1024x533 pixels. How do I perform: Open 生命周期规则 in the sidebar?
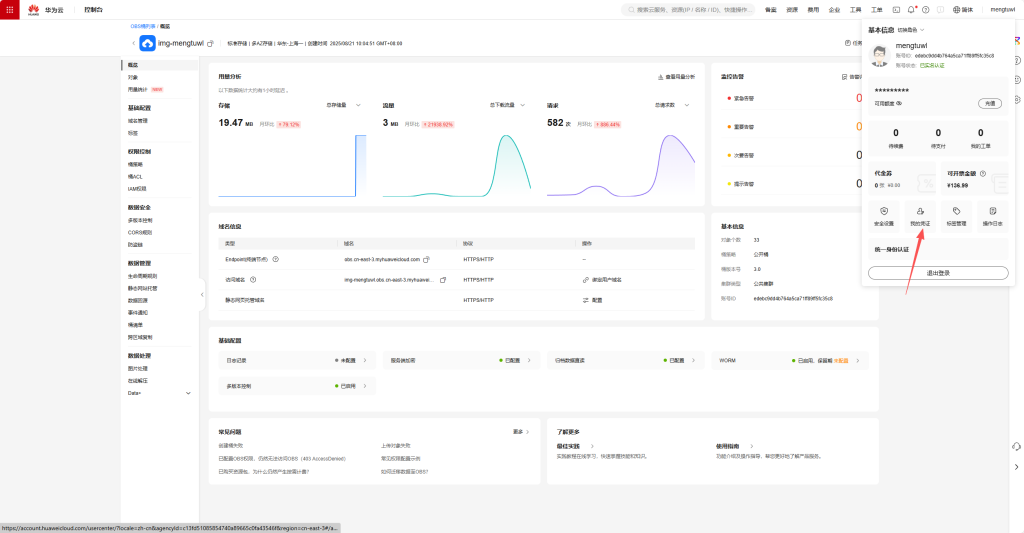coord(142,276)
